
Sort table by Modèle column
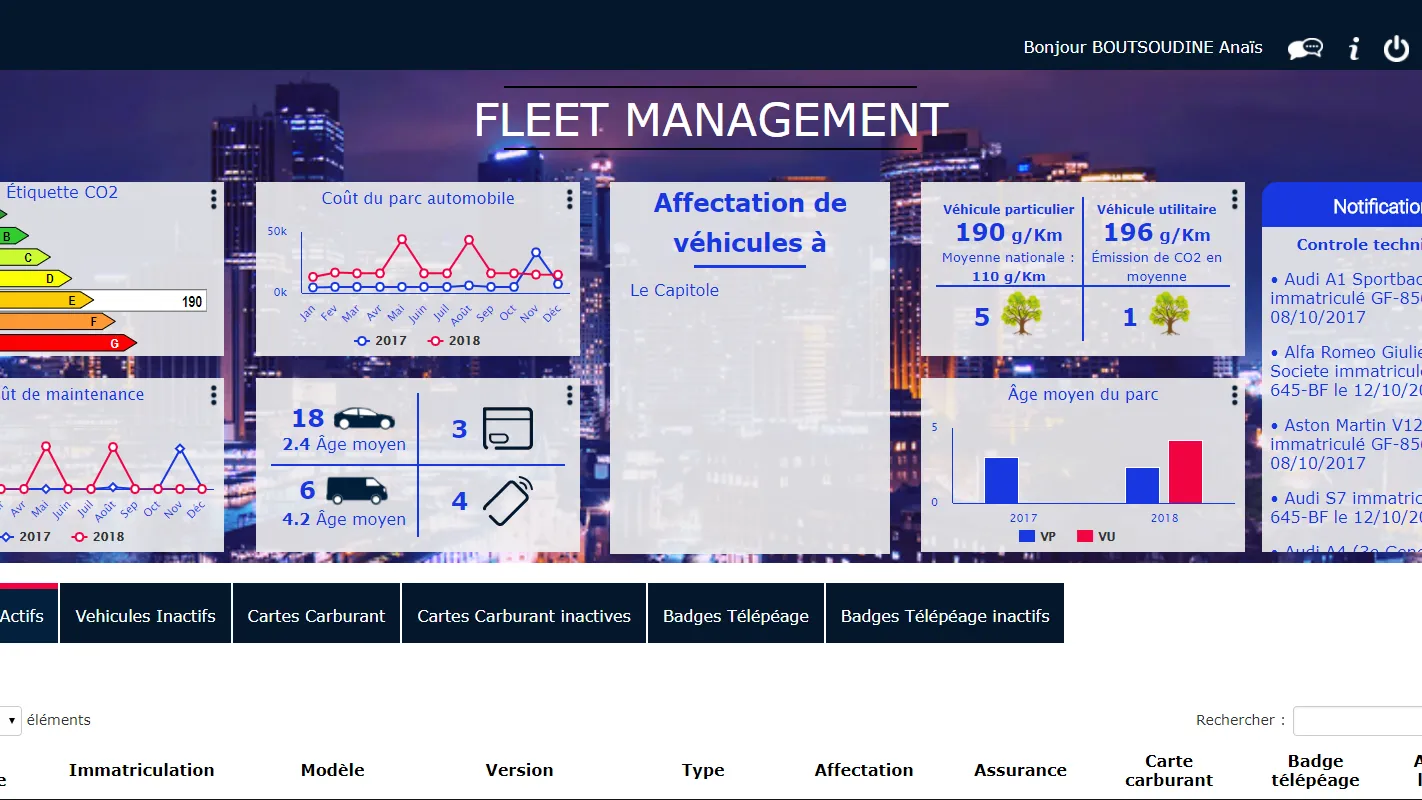[333, 770]
